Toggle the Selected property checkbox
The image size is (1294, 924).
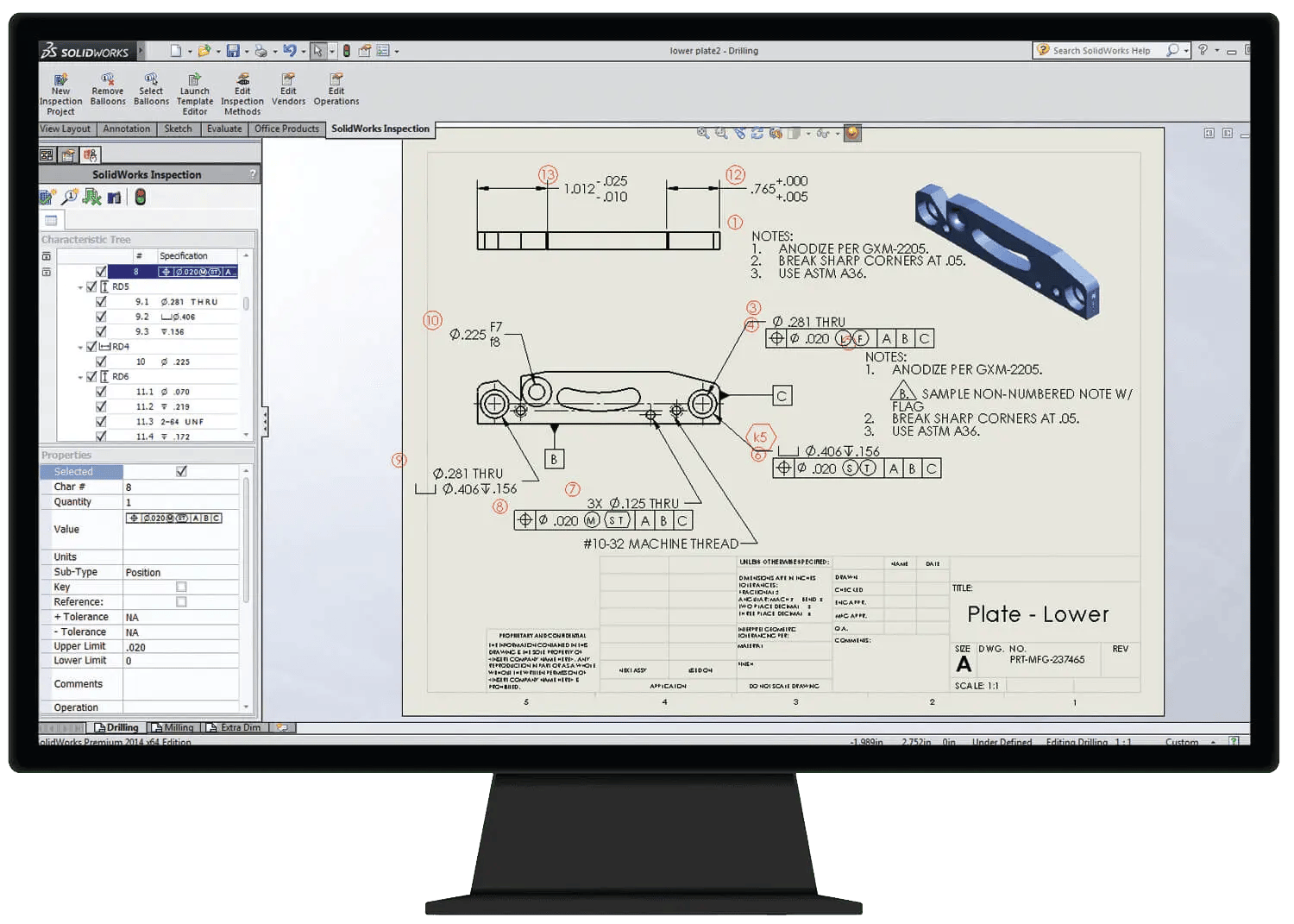pos(181,471)
